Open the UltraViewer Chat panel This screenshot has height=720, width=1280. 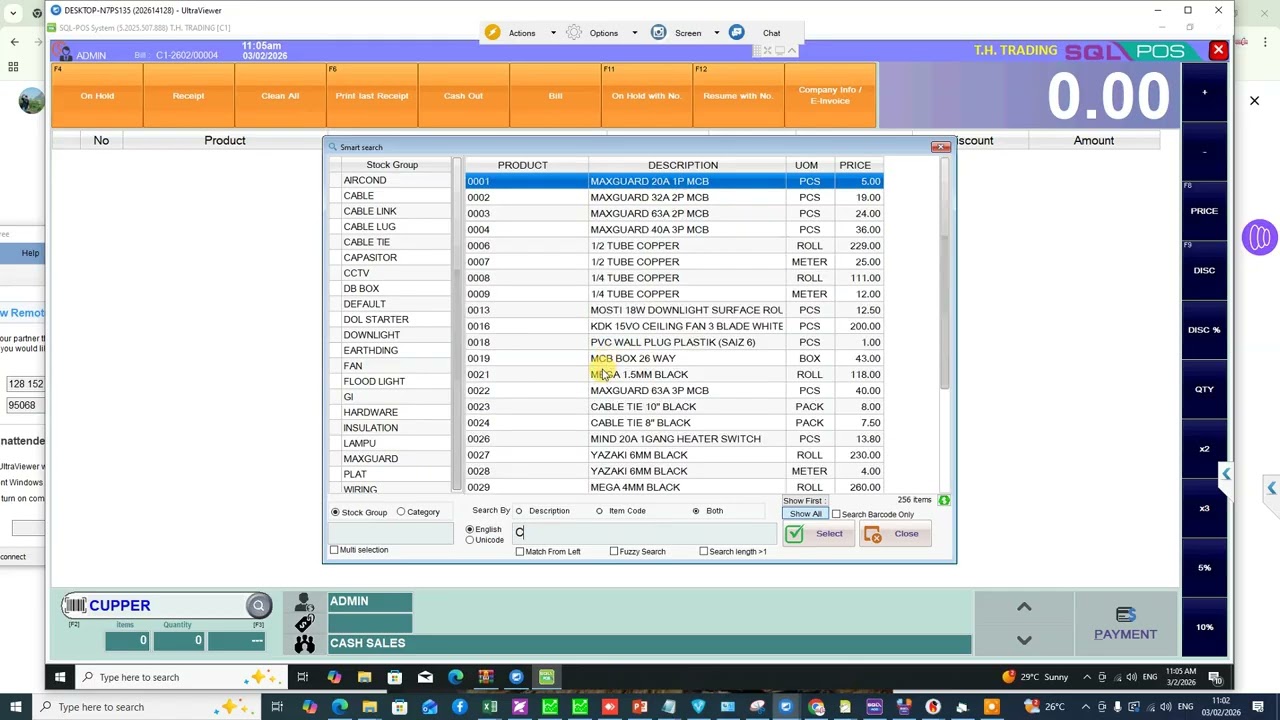[771, 33]
